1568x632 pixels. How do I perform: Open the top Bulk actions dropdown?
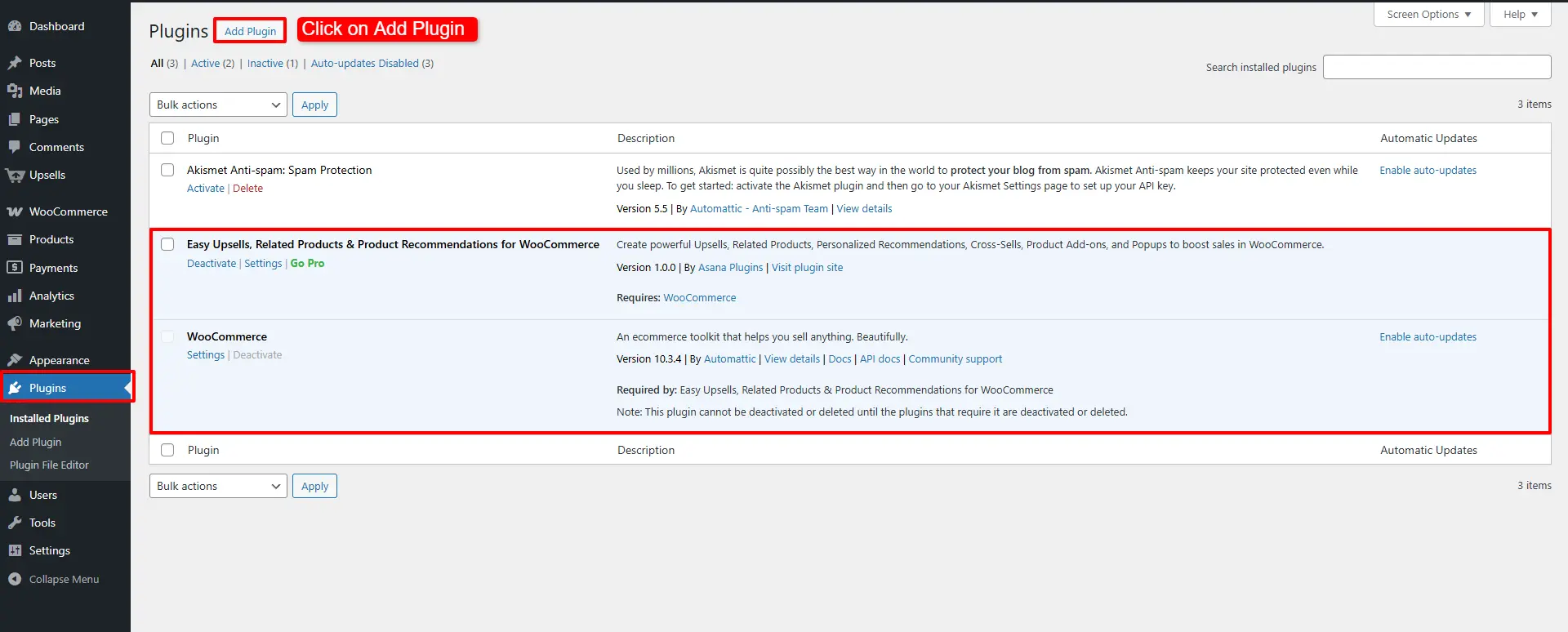click(x=218, y=105)
